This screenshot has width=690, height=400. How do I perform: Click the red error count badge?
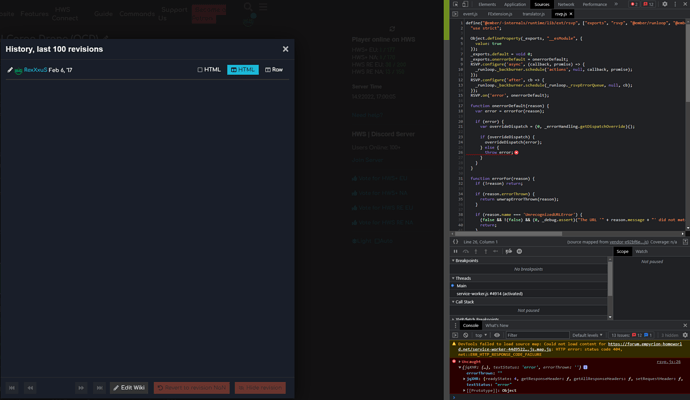coord(634,4)
